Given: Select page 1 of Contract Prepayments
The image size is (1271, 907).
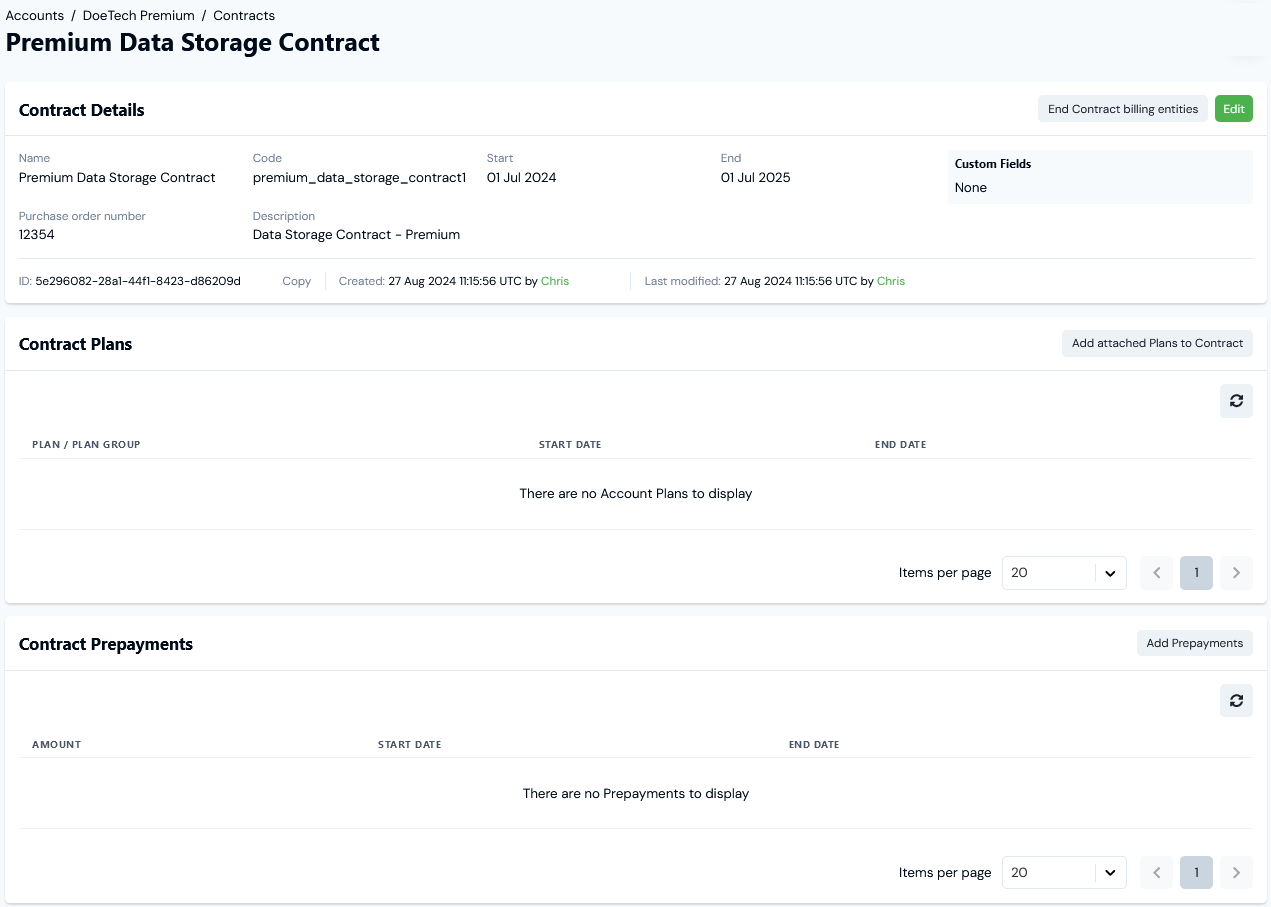Looking at the screenshot, I should coord(1196,872).
